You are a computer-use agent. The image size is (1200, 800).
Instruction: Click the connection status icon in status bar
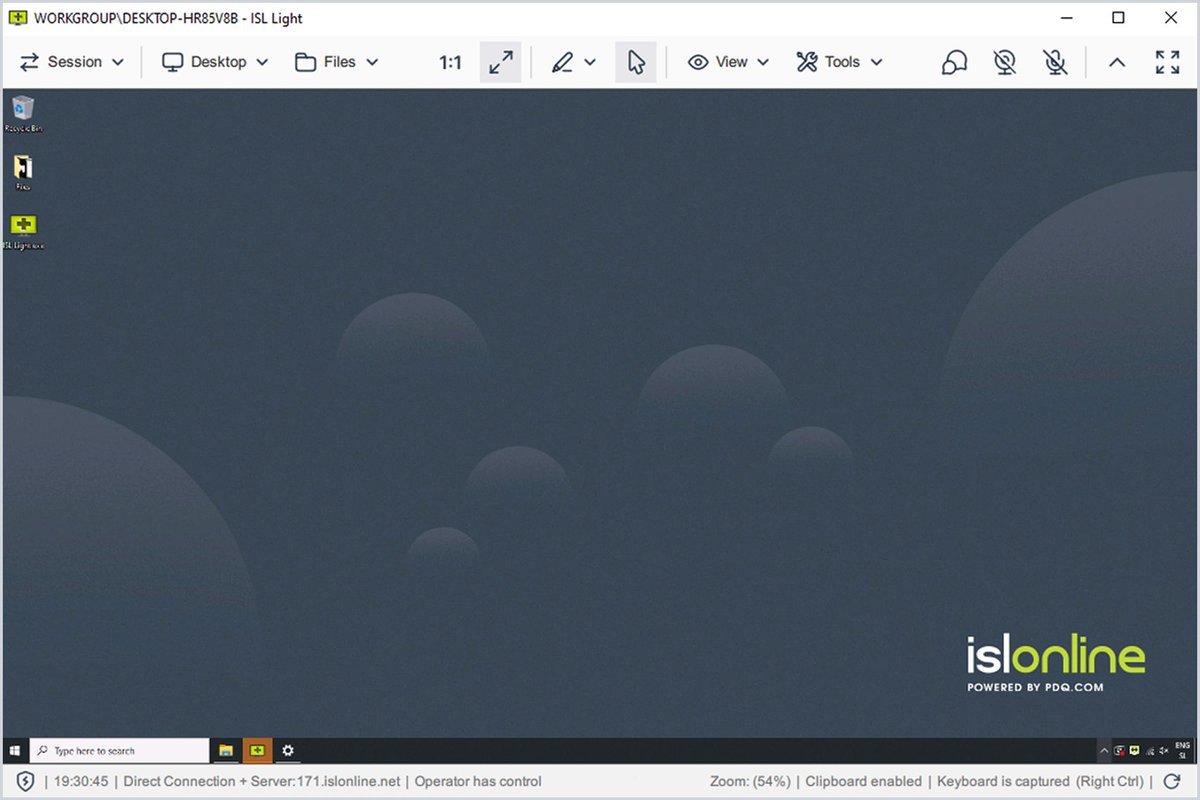coord(25,781)
